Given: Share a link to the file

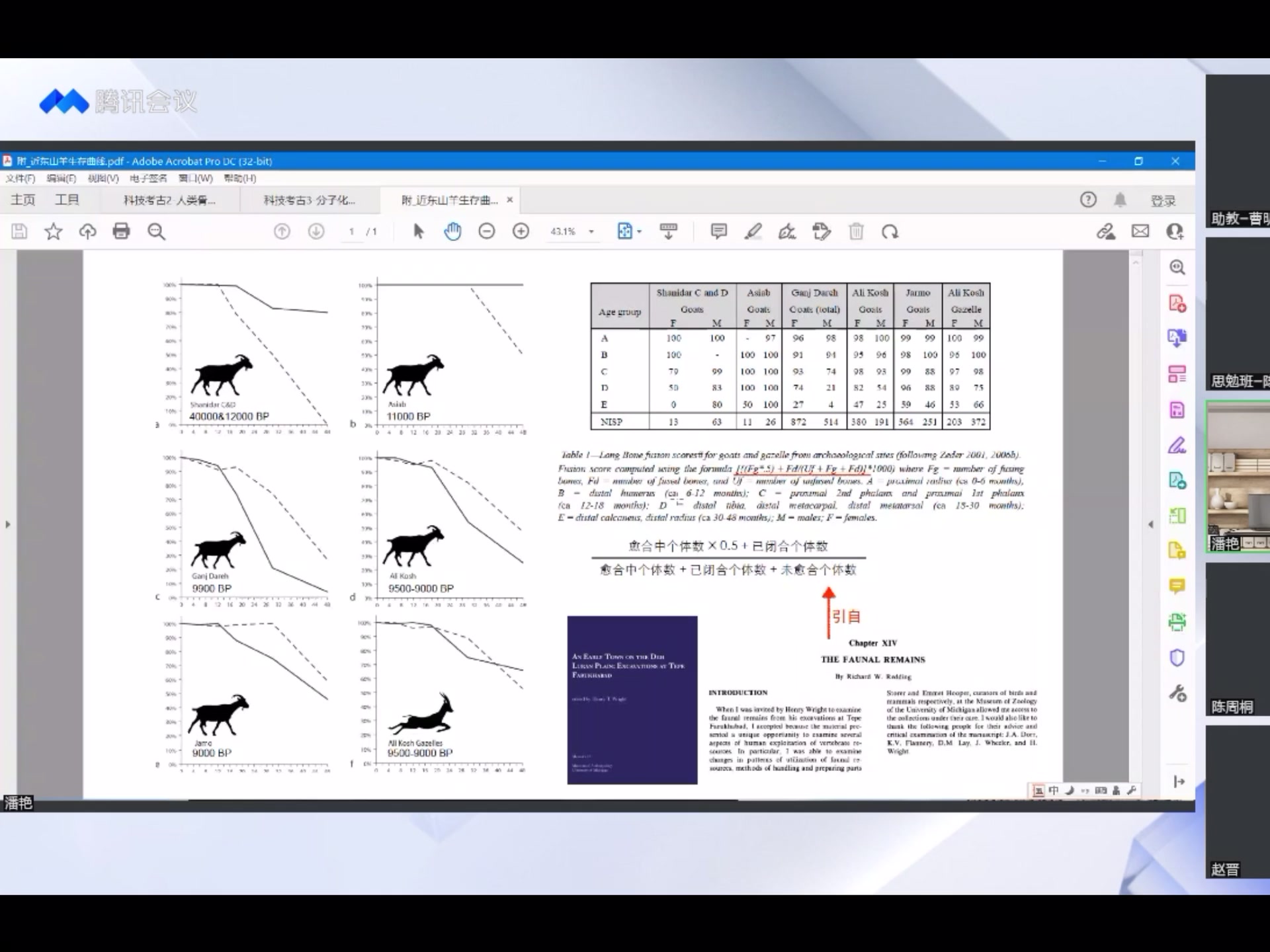Looking at the screenshot, I should (x=1106, y=231).
